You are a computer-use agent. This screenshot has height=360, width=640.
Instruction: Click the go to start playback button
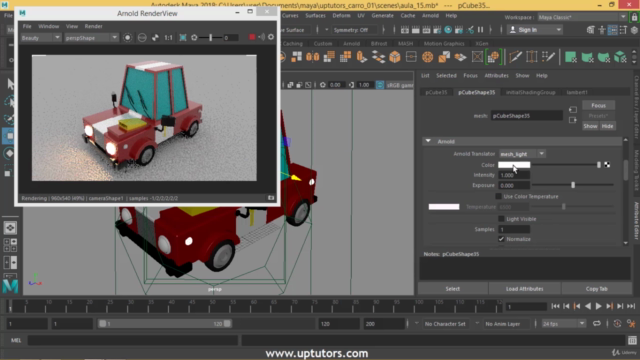[555, 306]
